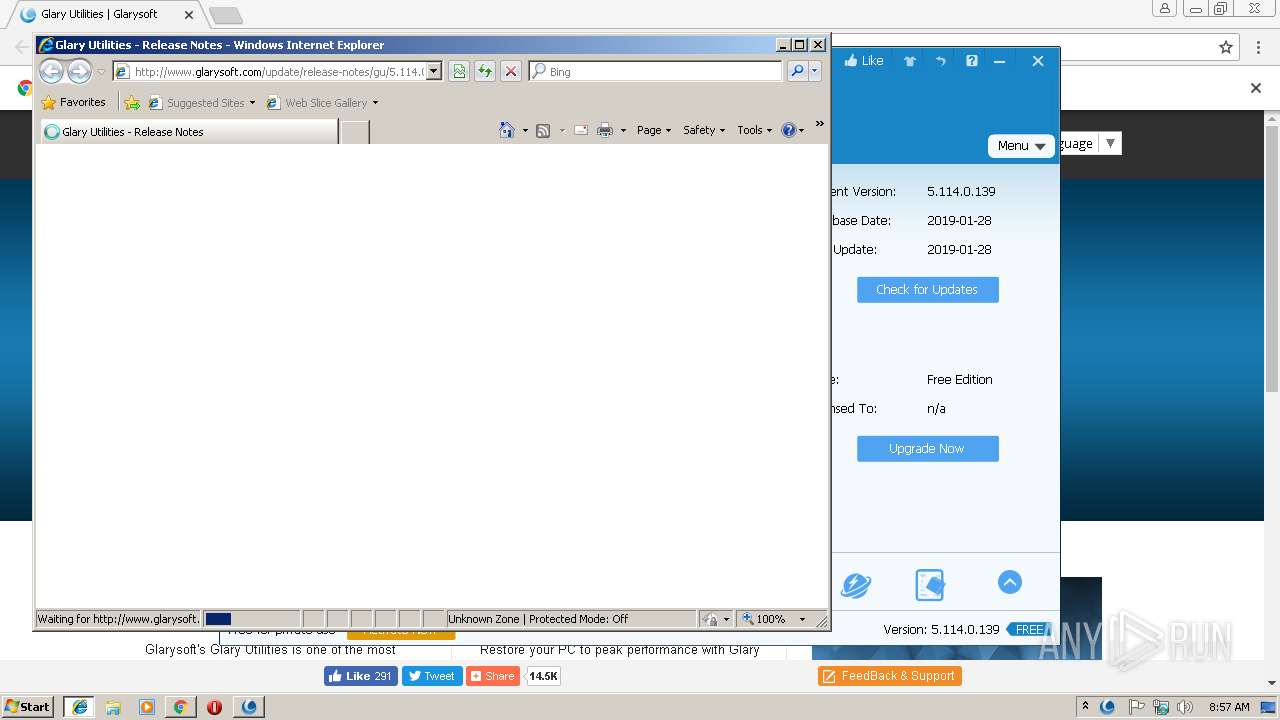The width and height of the screenshot is (1280, 720).
Task: Open FeedBack & Support on webpage
Action: [x=890, y=676]
